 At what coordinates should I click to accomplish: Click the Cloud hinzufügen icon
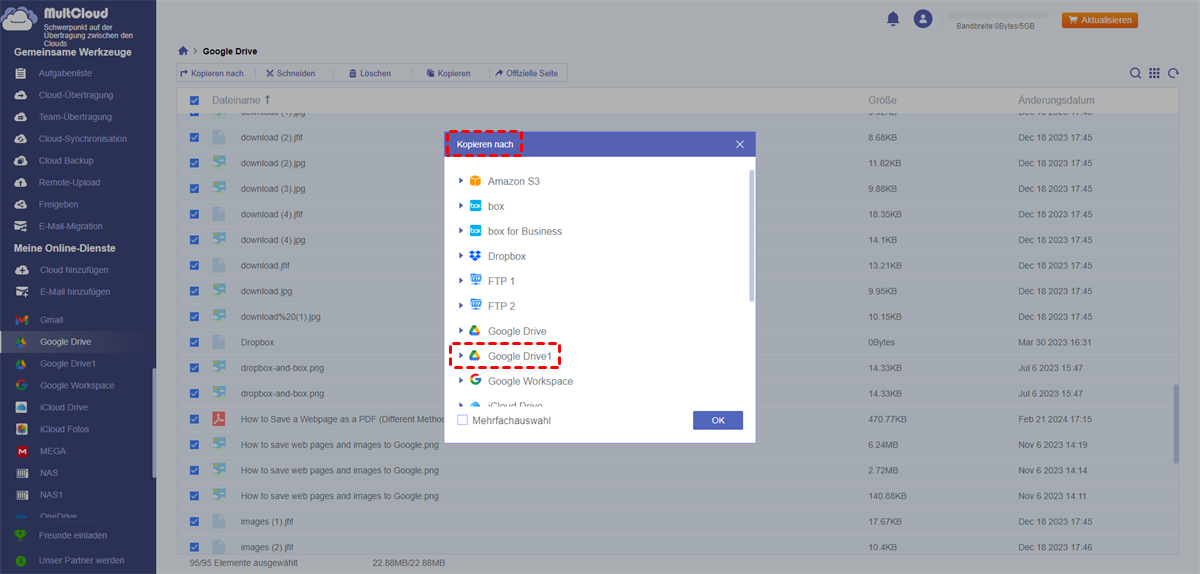click(x=20, y=270)
